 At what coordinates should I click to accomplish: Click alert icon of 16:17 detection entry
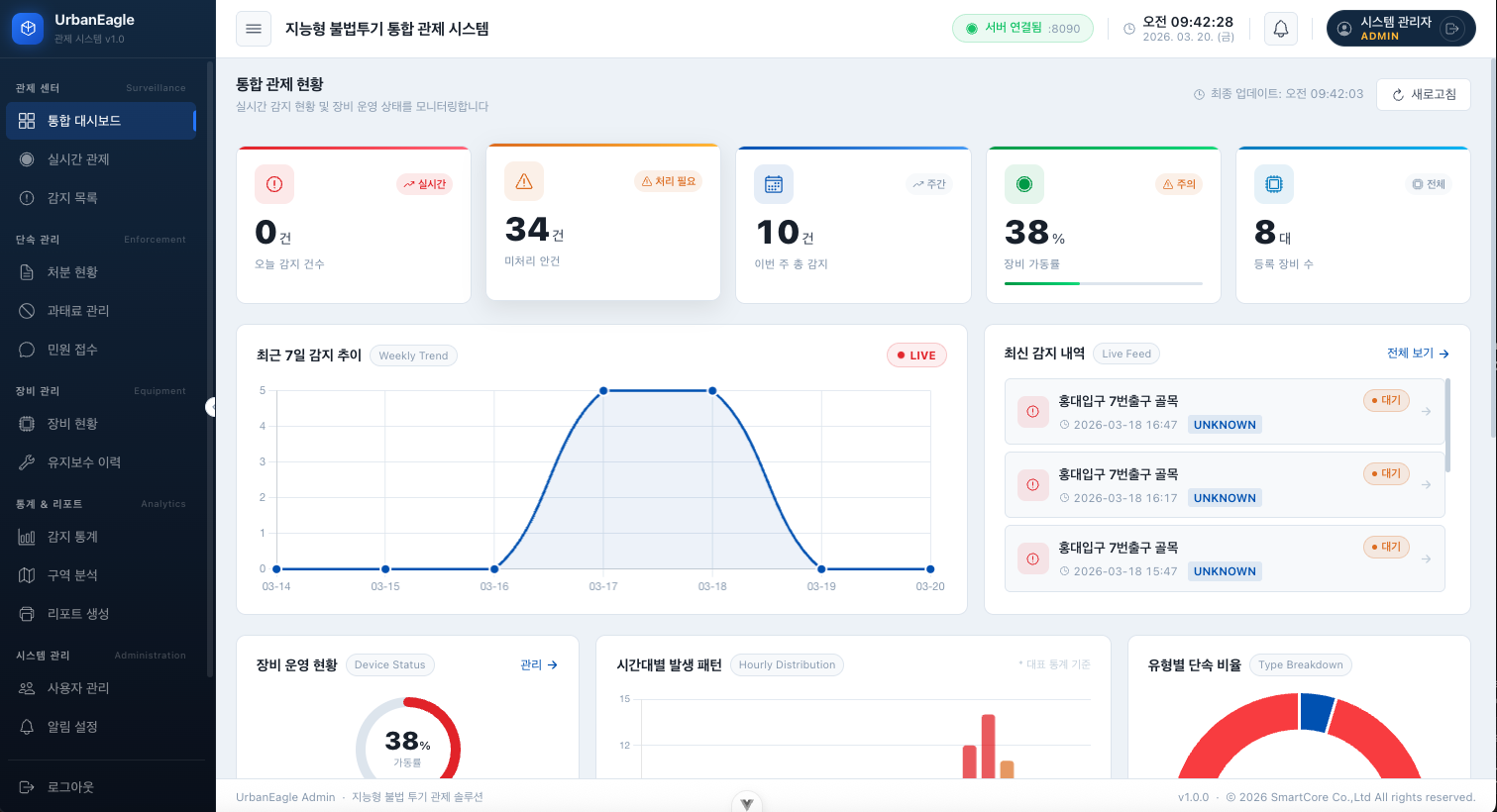[x=1033, y=485]
